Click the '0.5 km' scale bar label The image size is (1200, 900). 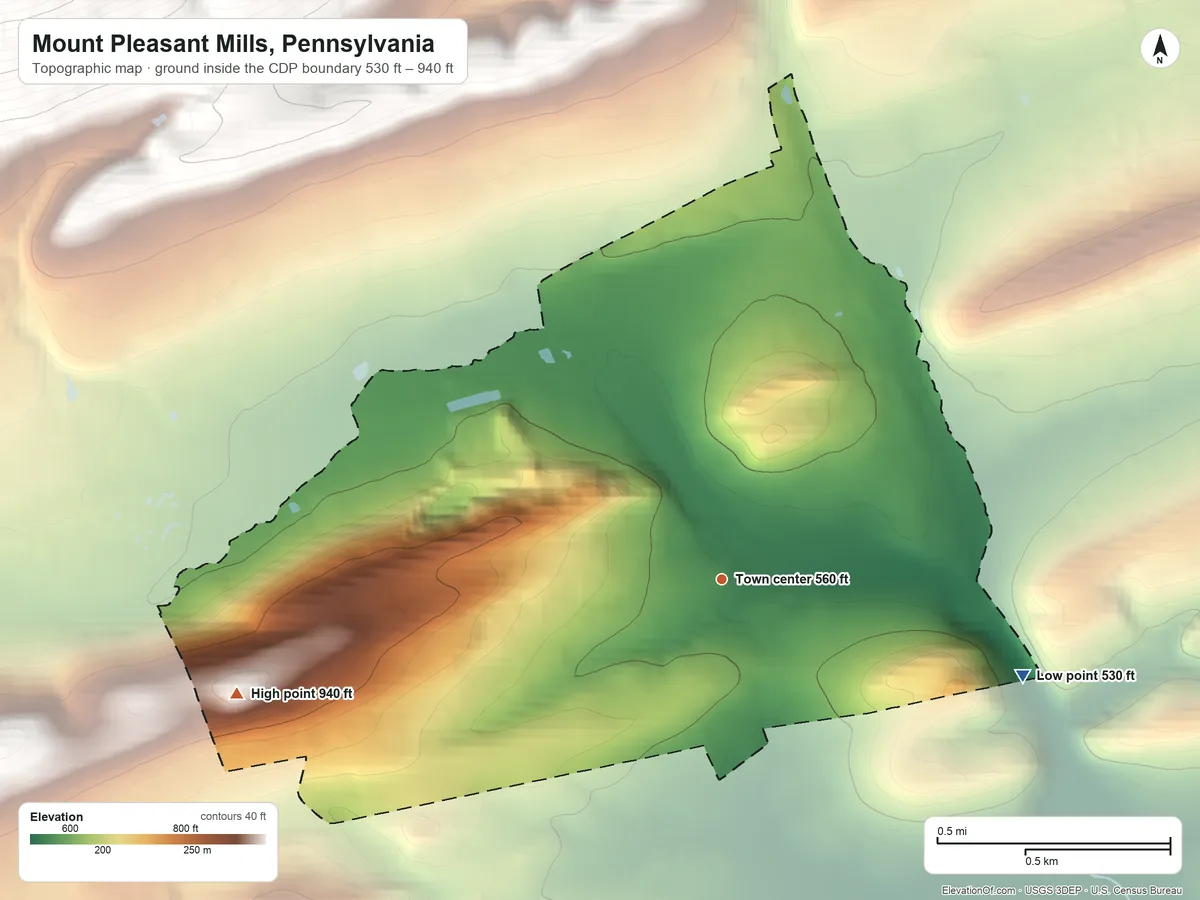tap(1042, 861)
